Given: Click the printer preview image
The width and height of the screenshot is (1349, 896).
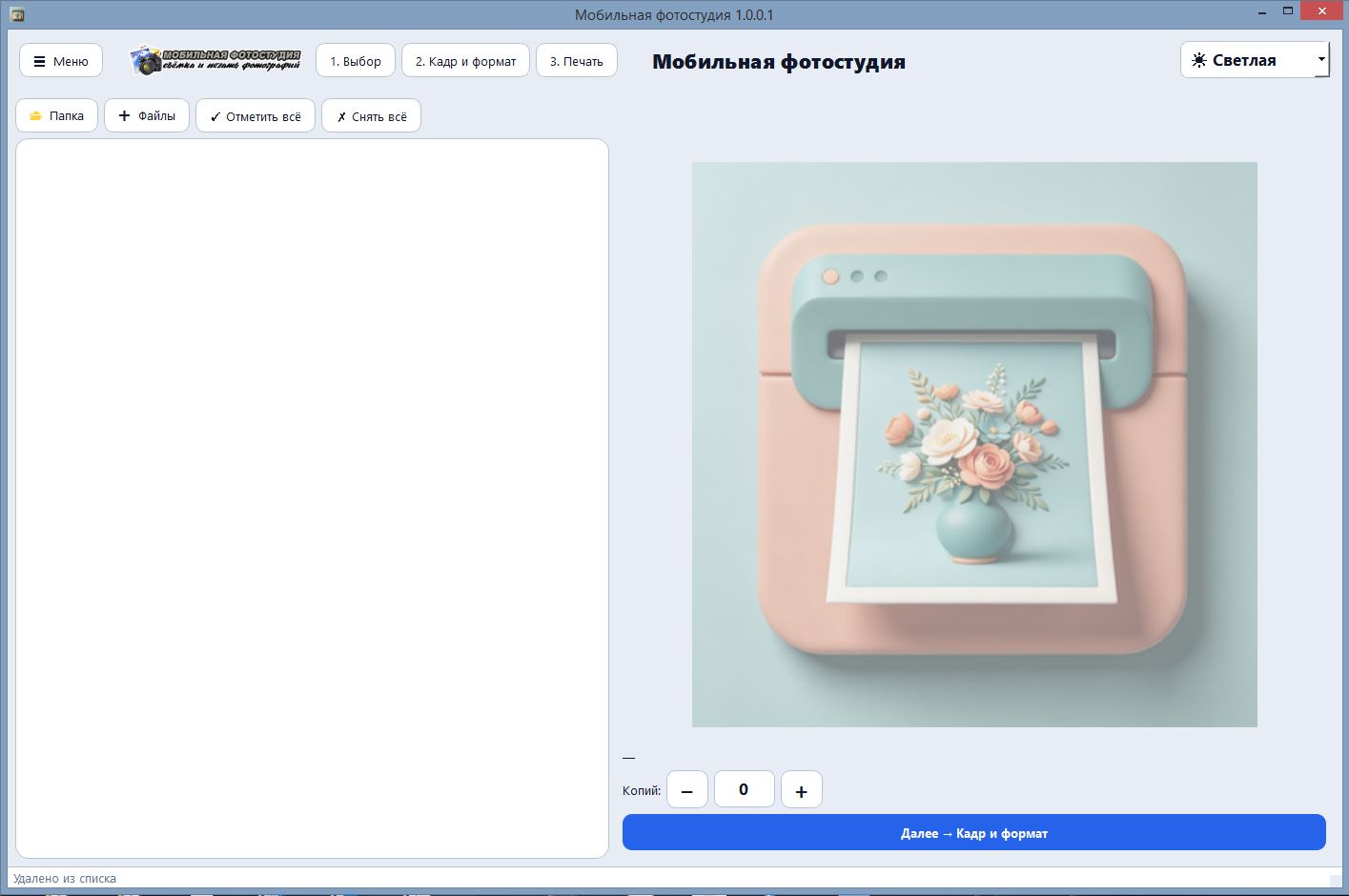Looking at the screenshot, I should click(974, 444).
